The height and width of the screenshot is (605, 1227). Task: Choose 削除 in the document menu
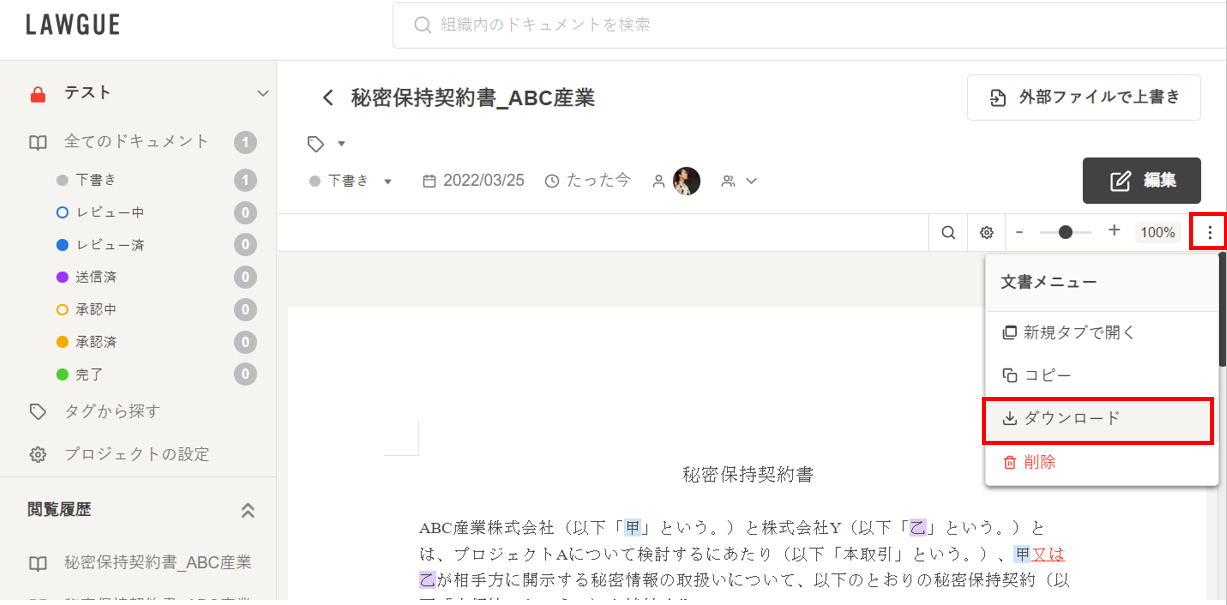point(1039,462)
